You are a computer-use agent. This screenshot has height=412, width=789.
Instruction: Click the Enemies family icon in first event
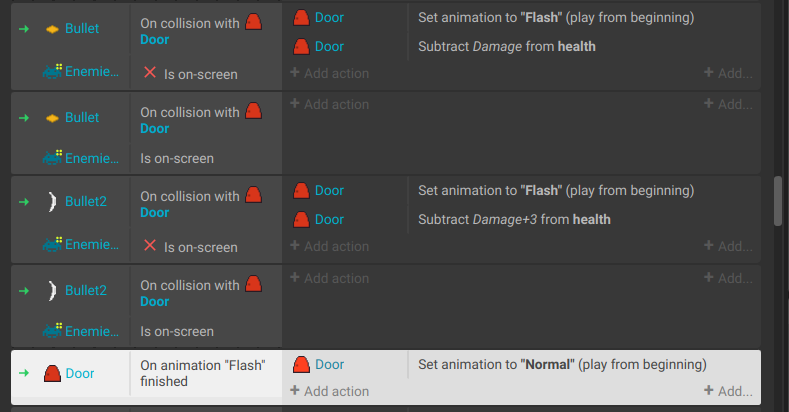click(52, 71)
